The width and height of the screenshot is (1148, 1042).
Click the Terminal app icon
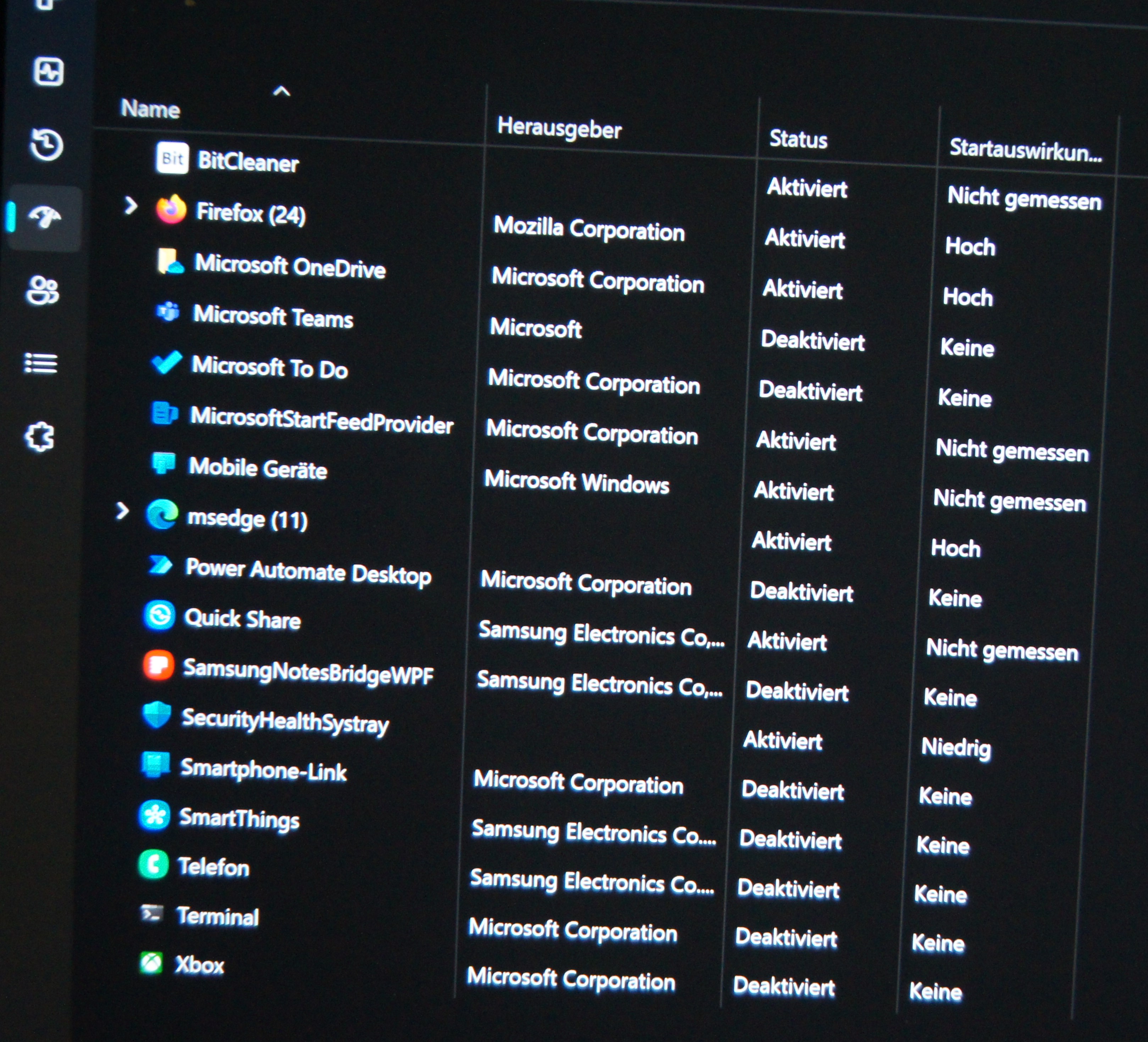pyautogui.click(x=152, y=914)
